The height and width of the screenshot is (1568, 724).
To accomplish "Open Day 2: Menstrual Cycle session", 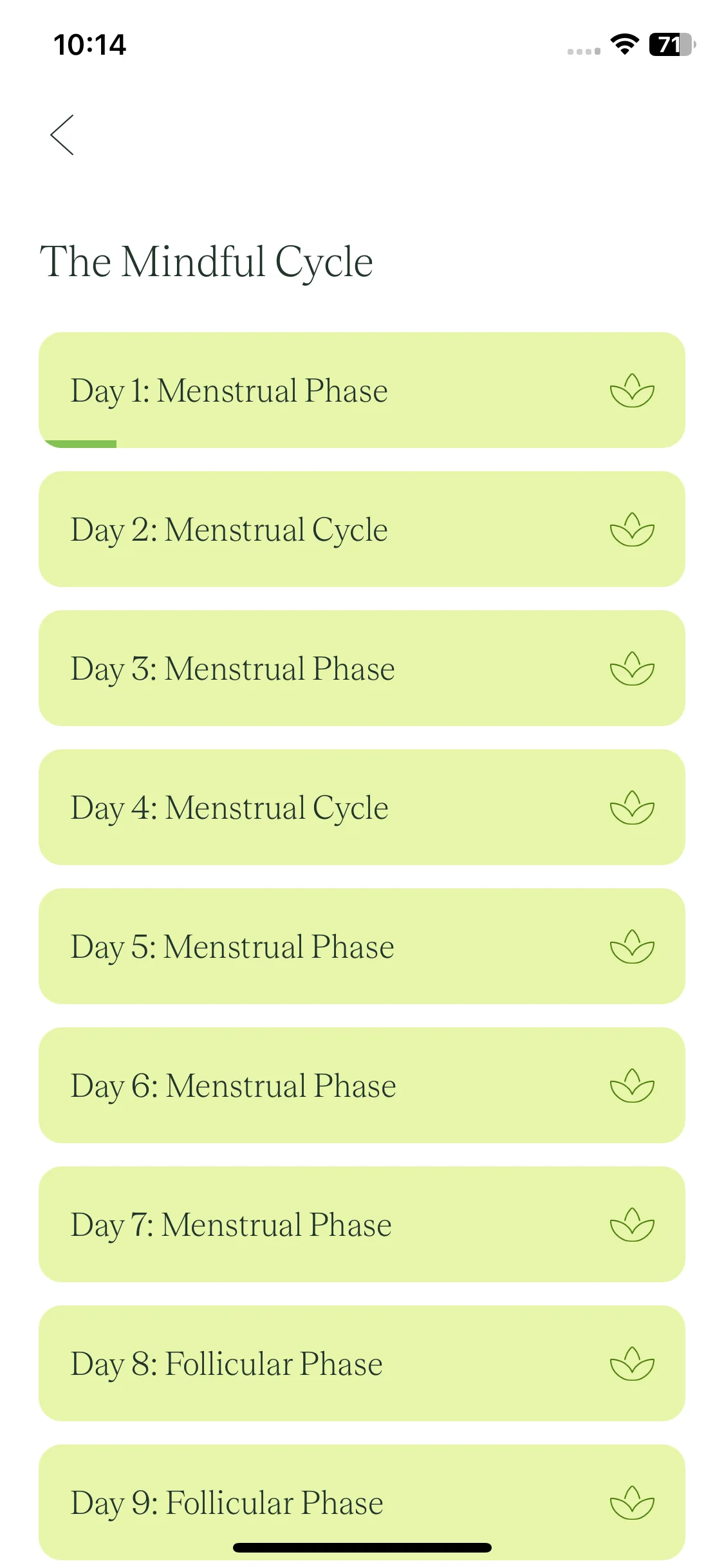I will click(x=362, y=529).
